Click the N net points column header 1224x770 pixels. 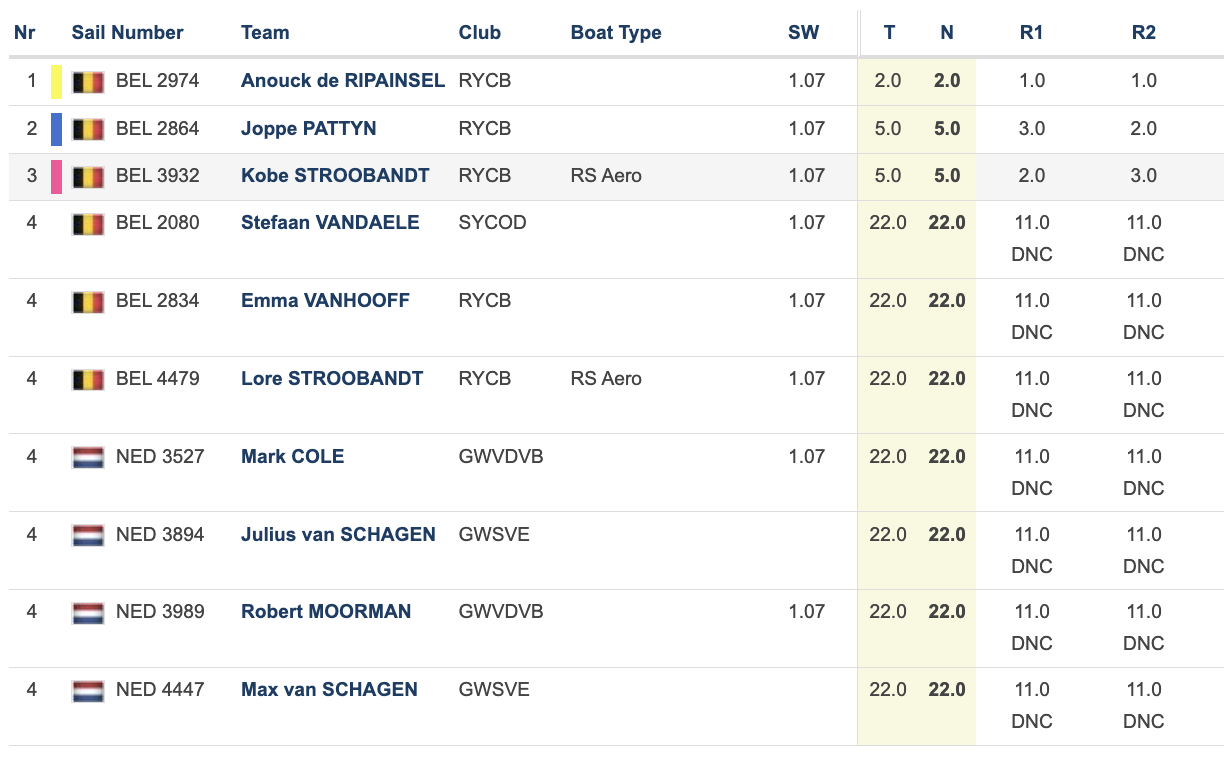(x=946, y=32)
